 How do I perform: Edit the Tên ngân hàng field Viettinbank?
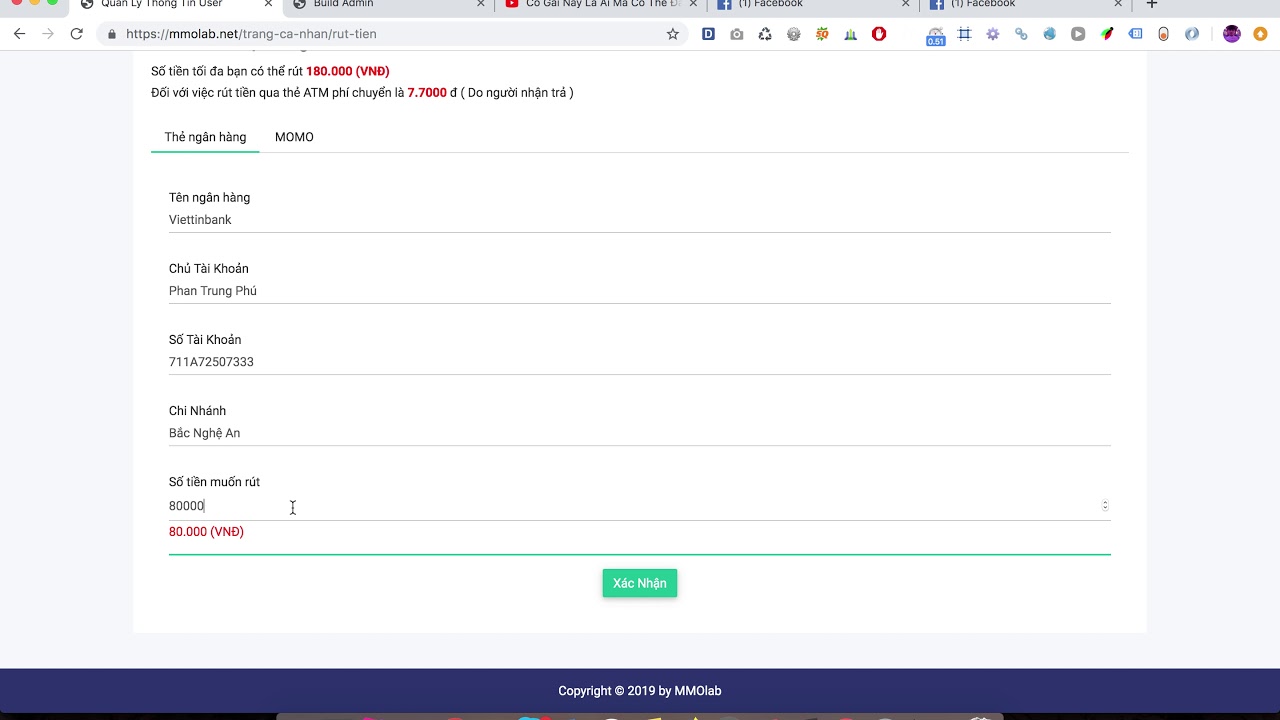(x=640, y=220)
